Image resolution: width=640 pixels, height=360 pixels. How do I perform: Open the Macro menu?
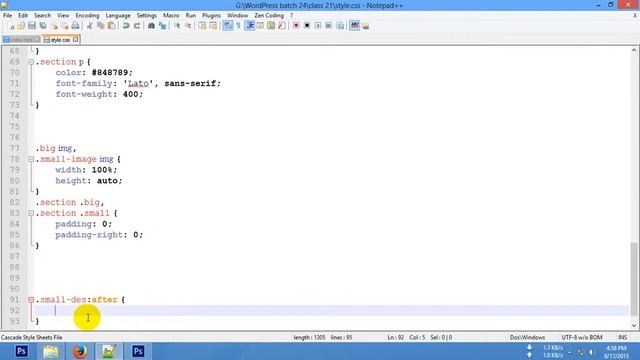[171, 16]
